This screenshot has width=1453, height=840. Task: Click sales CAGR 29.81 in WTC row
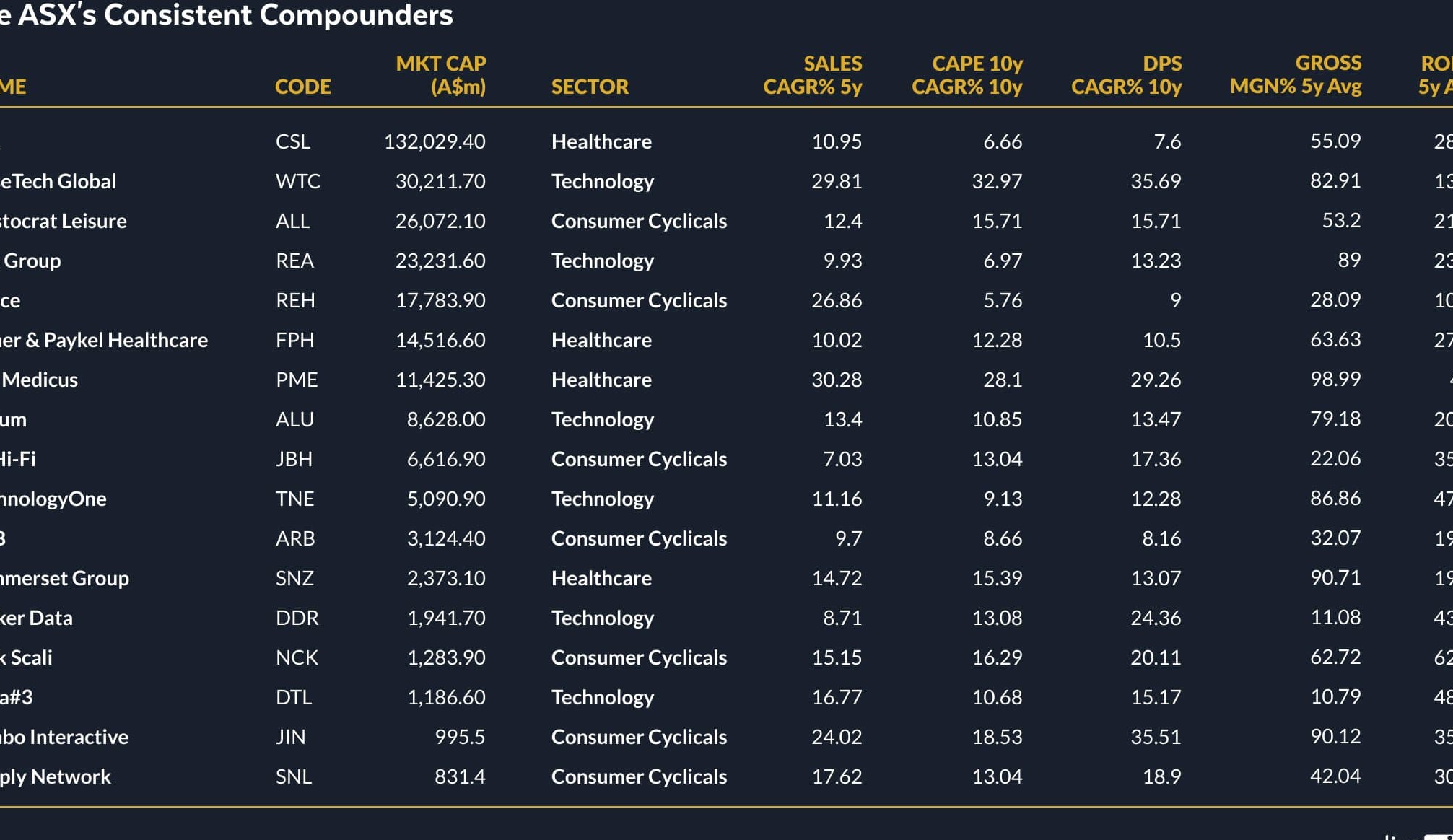click(837, 181)
